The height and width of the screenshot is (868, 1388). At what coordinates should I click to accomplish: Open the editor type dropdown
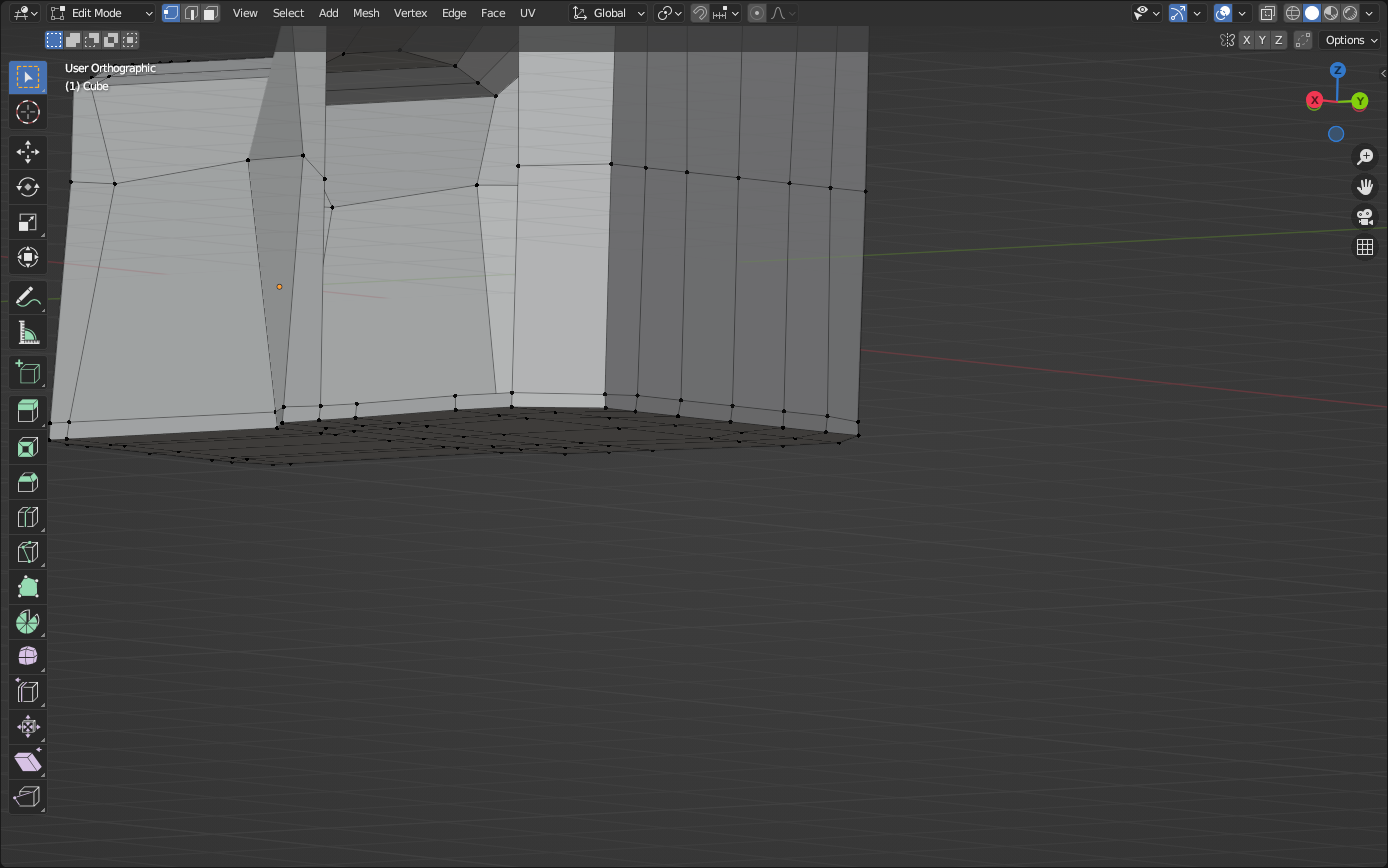[x=26, y=13]
